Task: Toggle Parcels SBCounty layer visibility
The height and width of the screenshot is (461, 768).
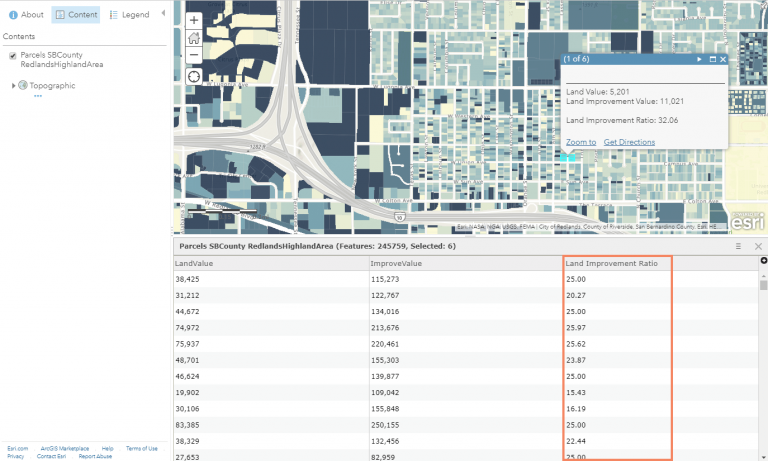Action: [x=13, y=56]
